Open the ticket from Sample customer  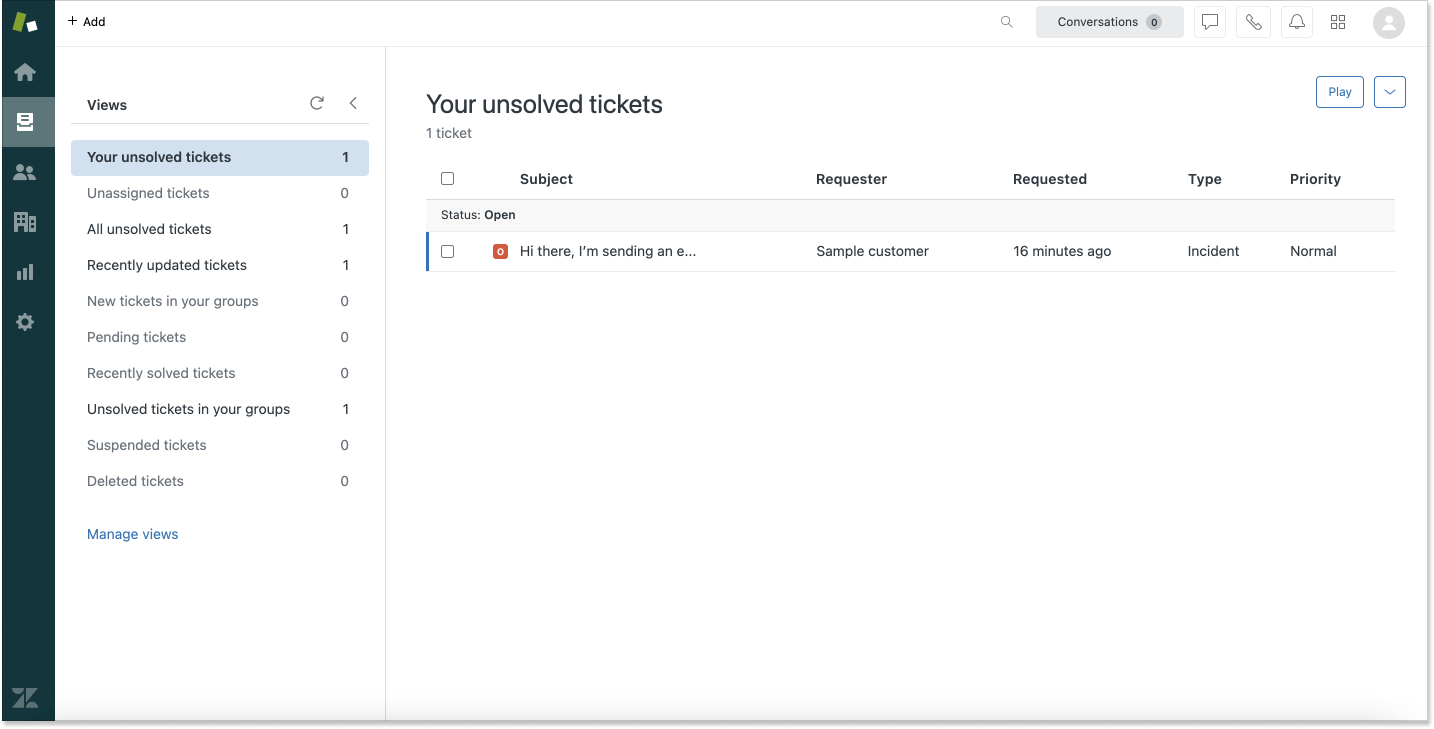[x=607, y=251]
